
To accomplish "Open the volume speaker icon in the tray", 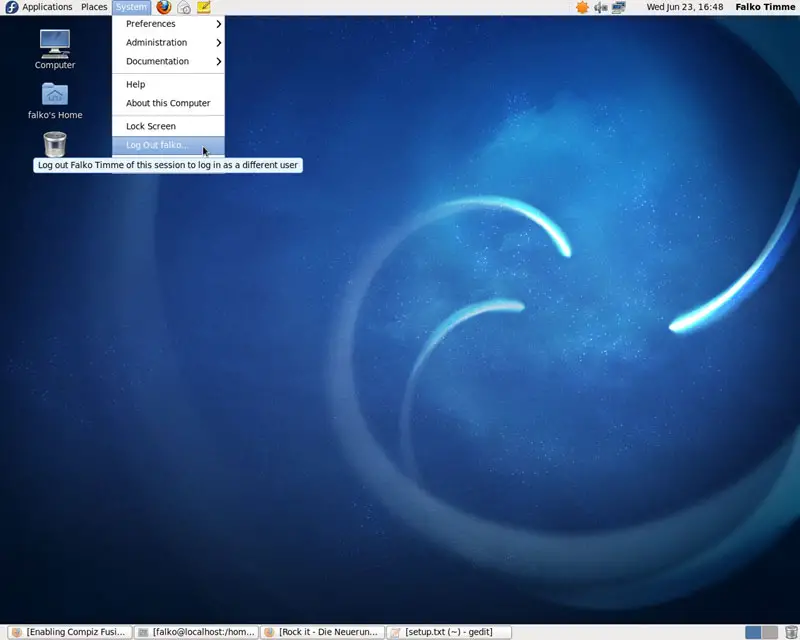I will point(601,7).
